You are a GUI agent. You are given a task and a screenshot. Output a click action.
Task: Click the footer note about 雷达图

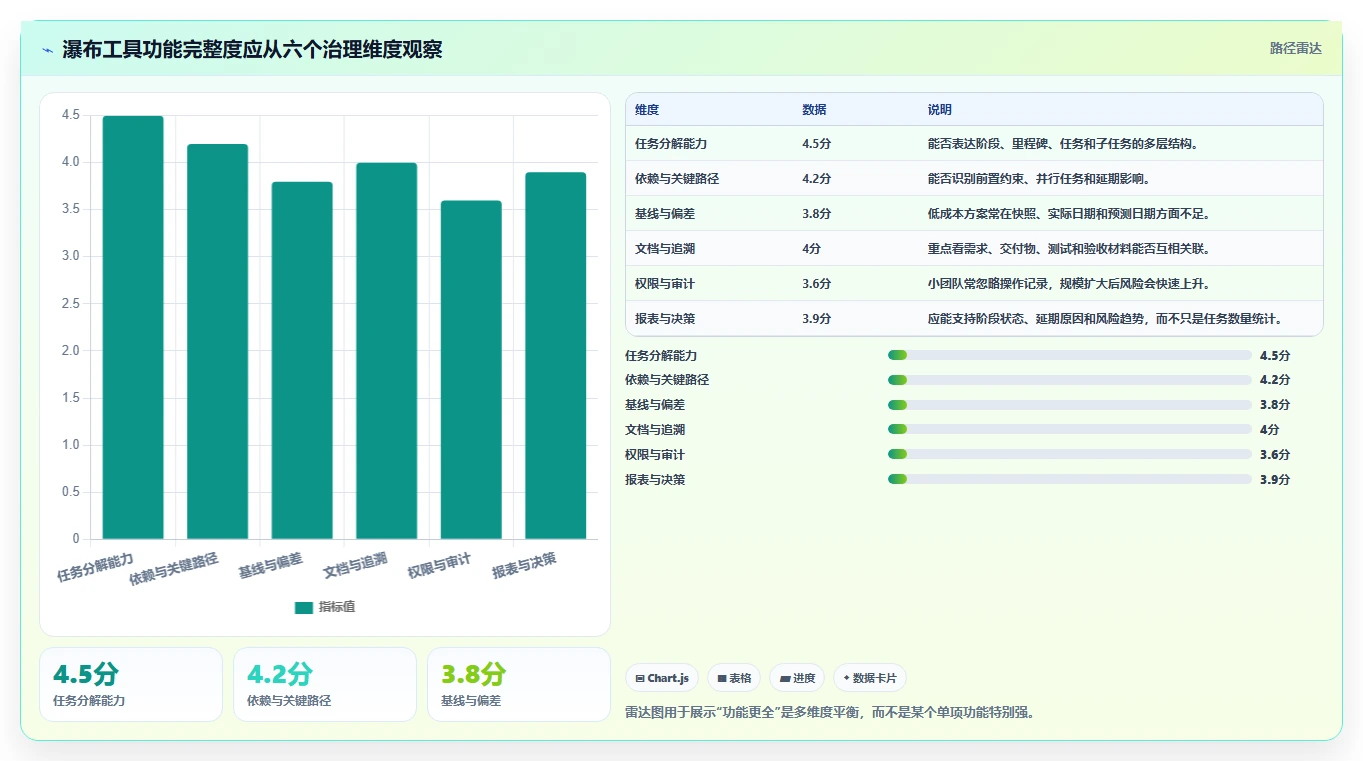[830, 712]
